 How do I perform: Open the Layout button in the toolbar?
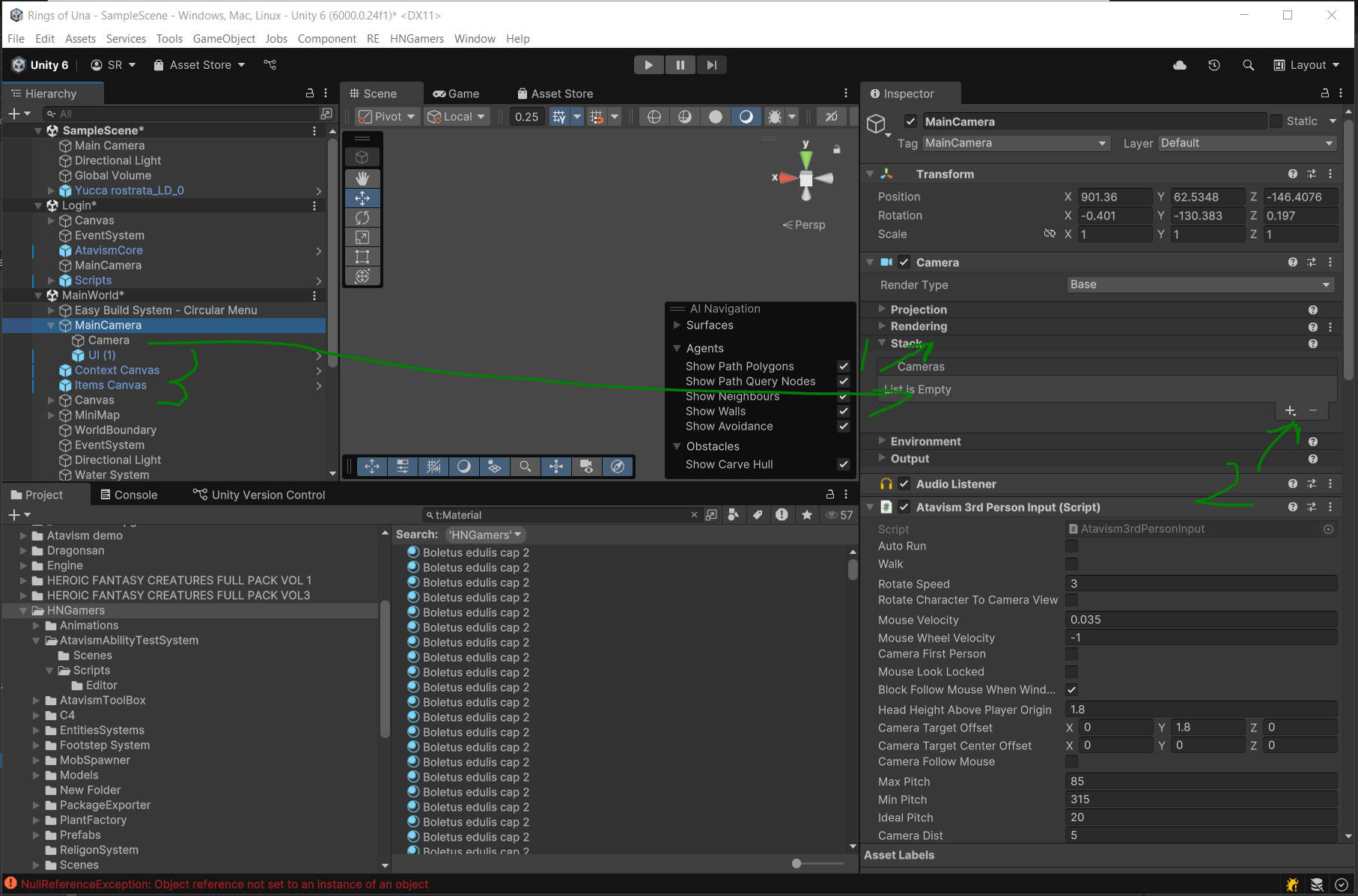(1306, 65)
